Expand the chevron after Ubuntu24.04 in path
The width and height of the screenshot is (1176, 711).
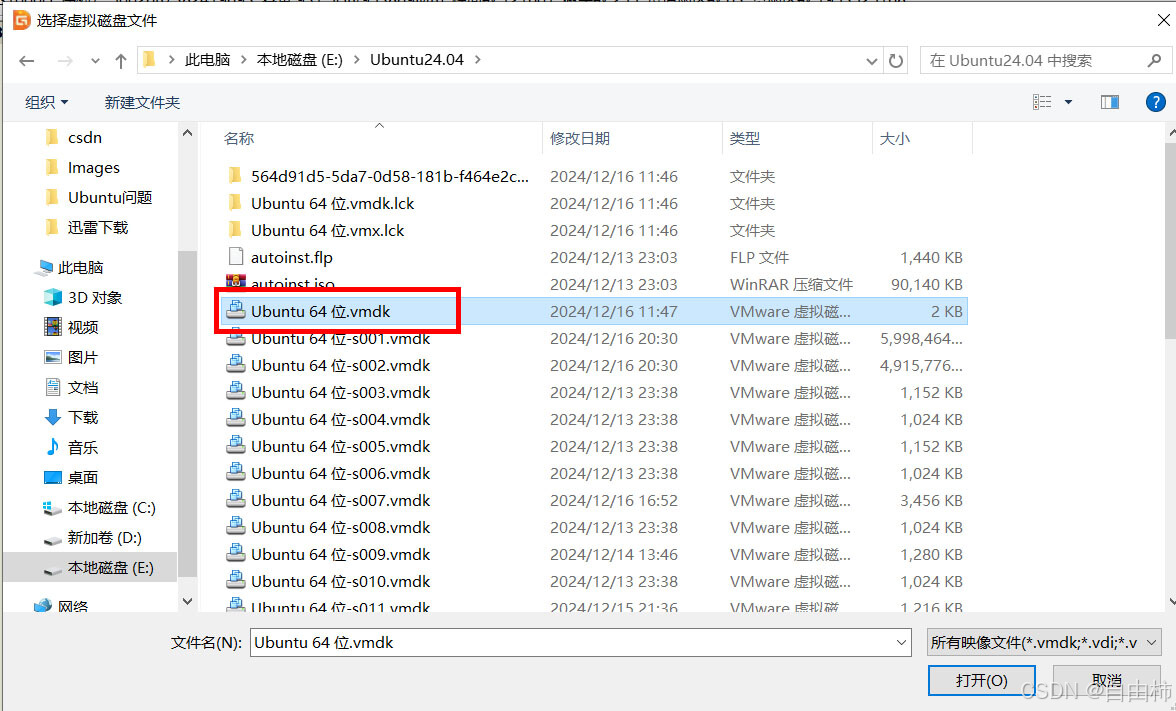tap(478, 60)
